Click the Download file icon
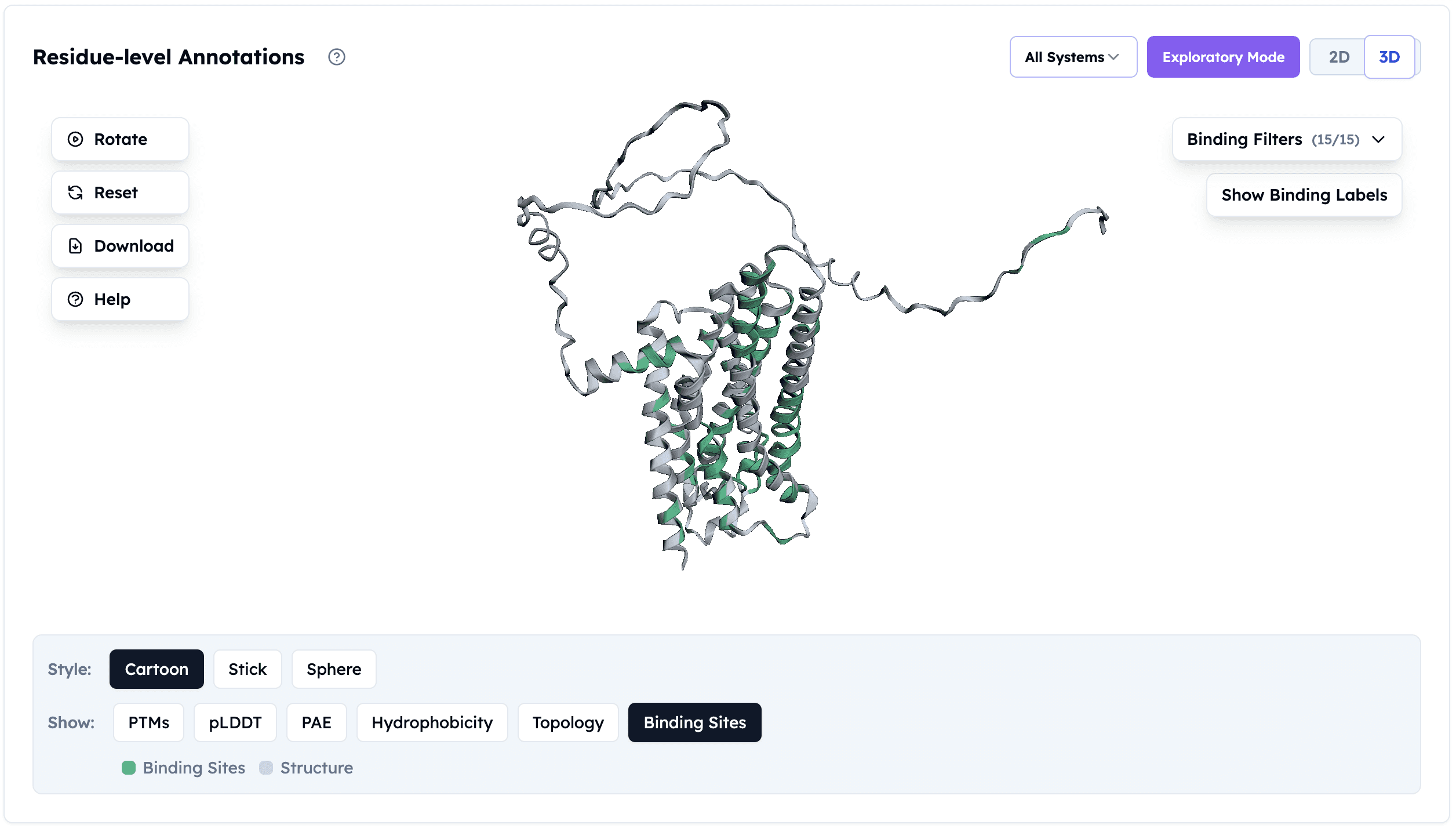The width and height of the screenshot is (1456, 828). pos(75,246)
